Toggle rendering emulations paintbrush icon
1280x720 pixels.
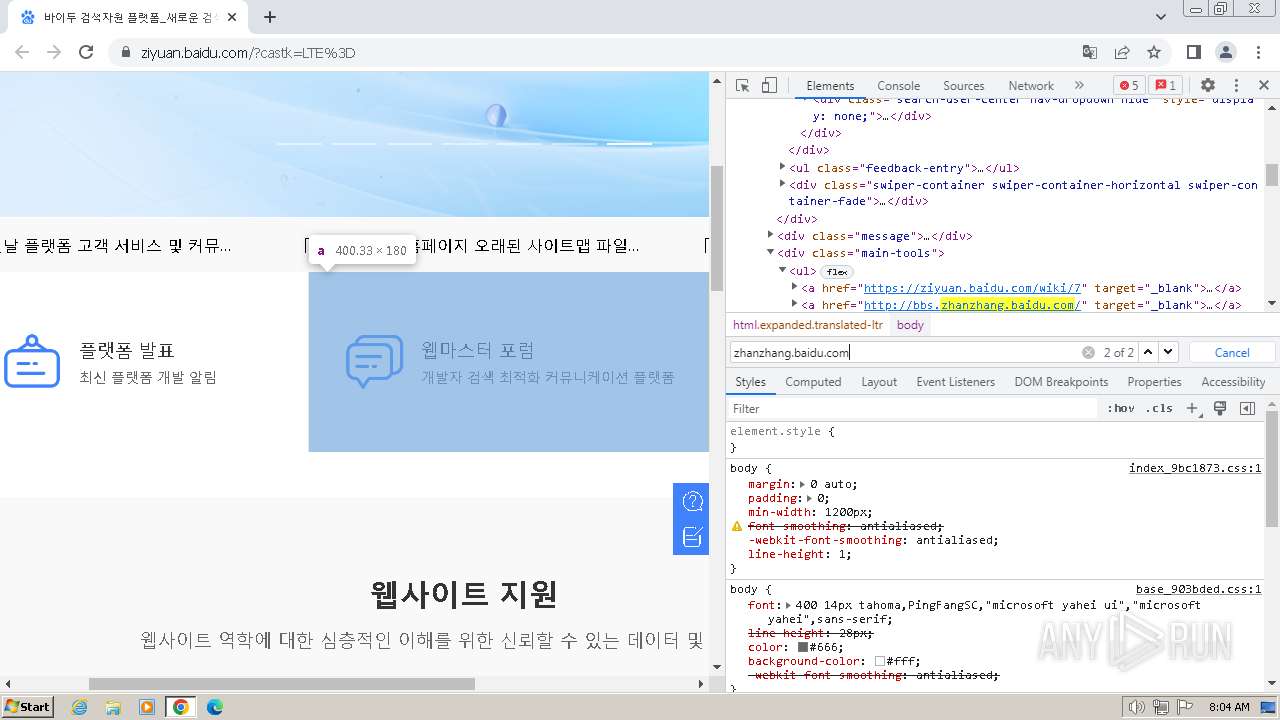tap(1220, 408)
